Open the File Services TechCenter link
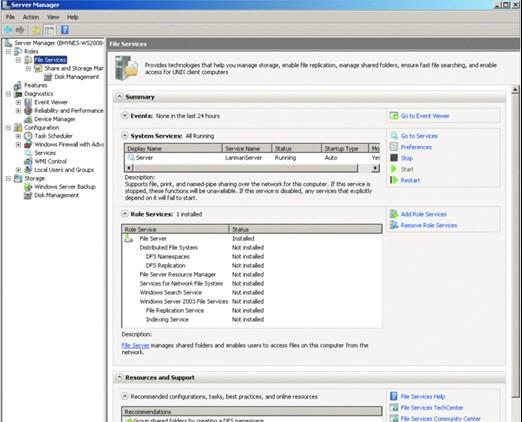 point(432,408)
